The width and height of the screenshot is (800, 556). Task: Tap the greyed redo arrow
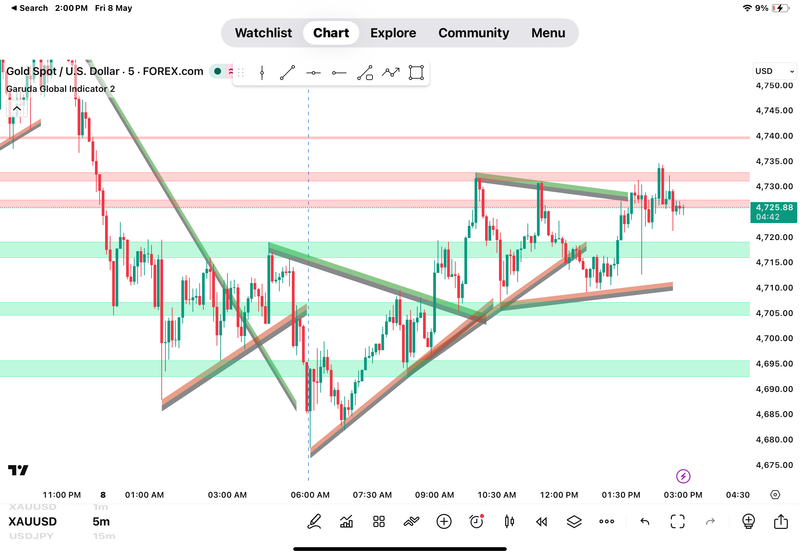pos(710,521)
